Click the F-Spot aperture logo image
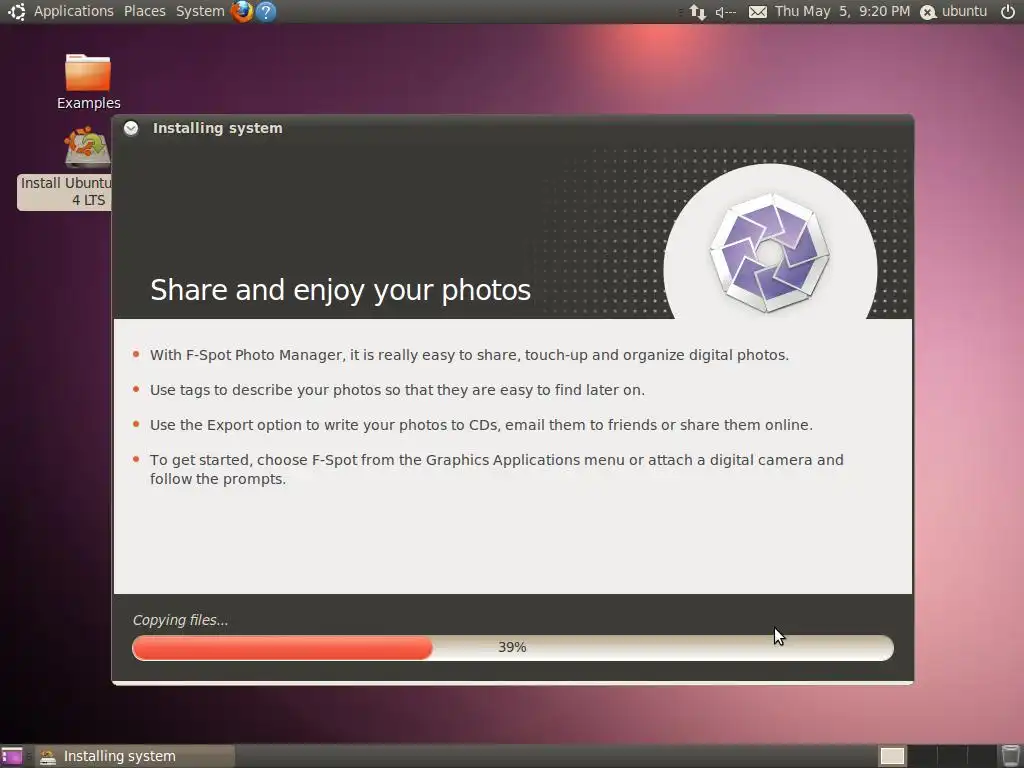This screenshot has width=1024, height=768. [770, 252]
